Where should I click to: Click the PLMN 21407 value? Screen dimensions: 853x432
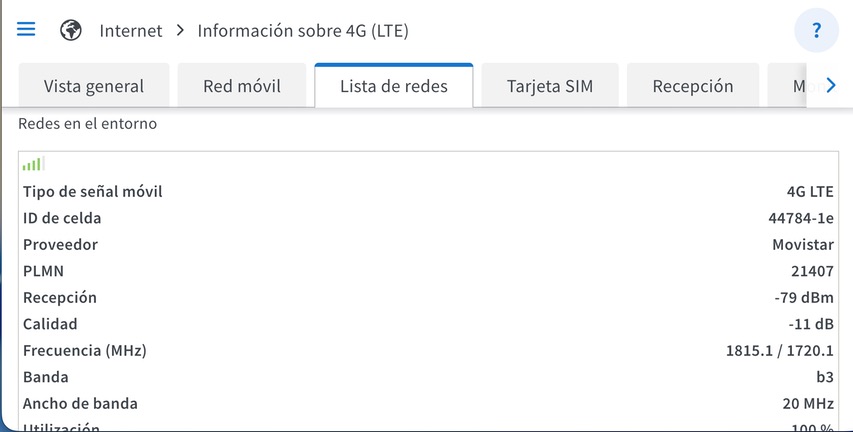coord(812,271)
